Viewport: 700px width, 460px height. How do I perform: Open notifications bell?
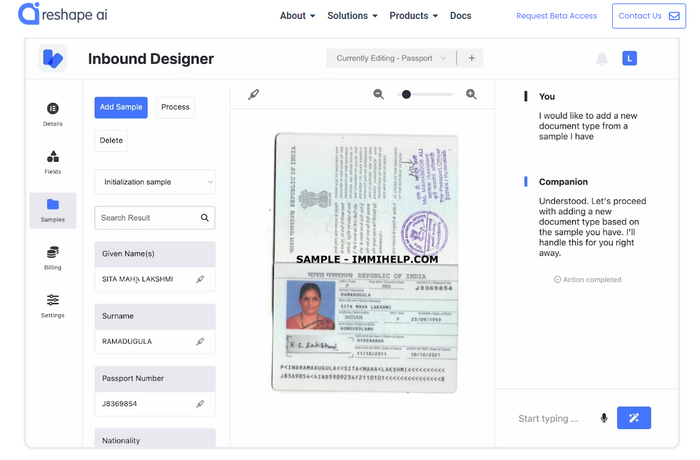(602, 59)
